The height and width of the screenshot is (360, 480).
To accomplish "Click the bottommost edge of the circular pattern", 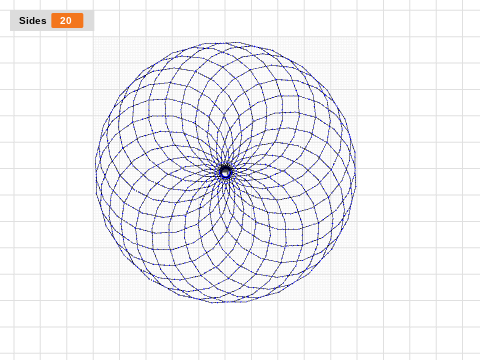I will point(227,302).
